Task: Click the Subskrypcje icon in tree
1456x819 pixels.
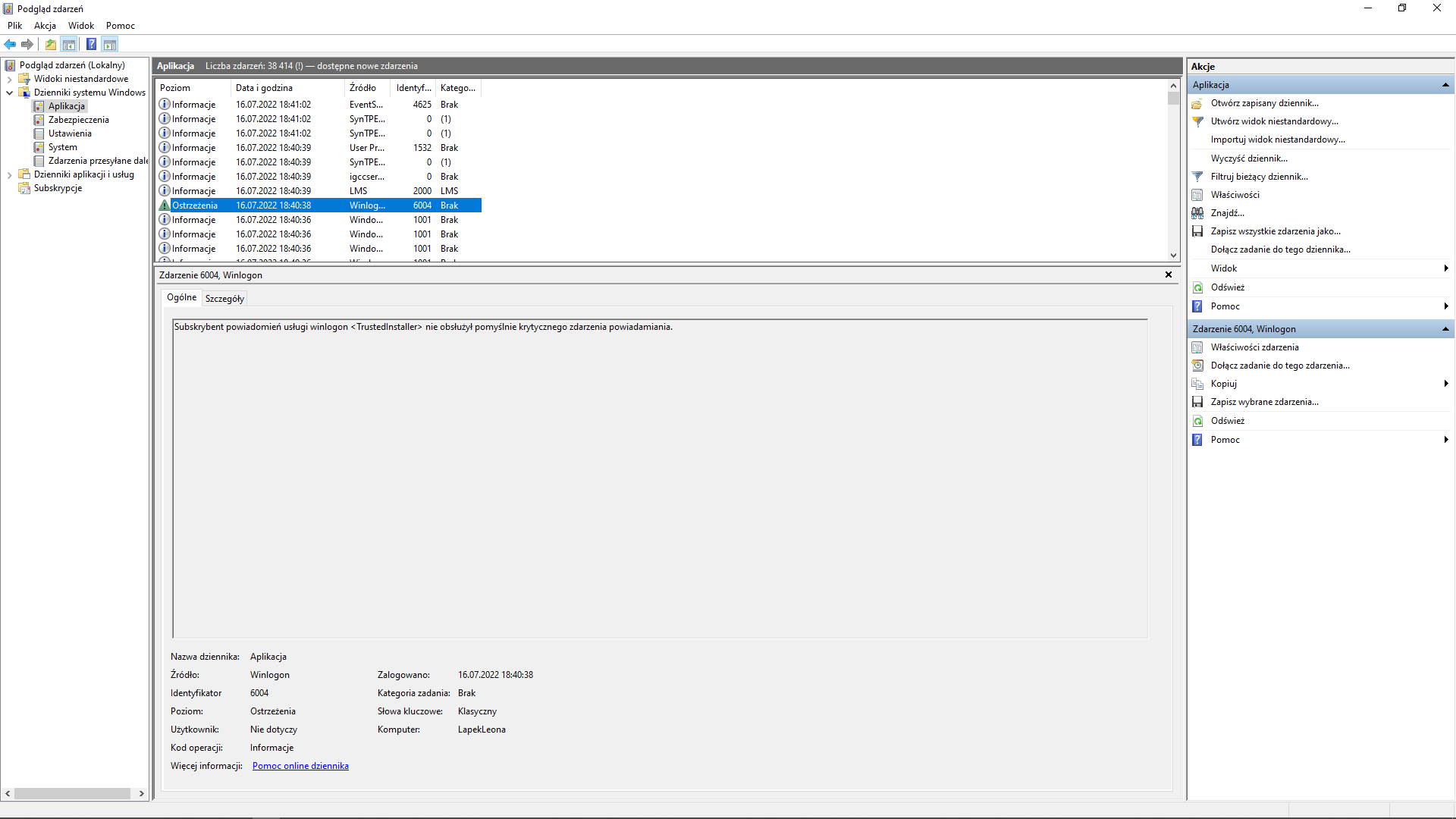Action: coord(24,188)
